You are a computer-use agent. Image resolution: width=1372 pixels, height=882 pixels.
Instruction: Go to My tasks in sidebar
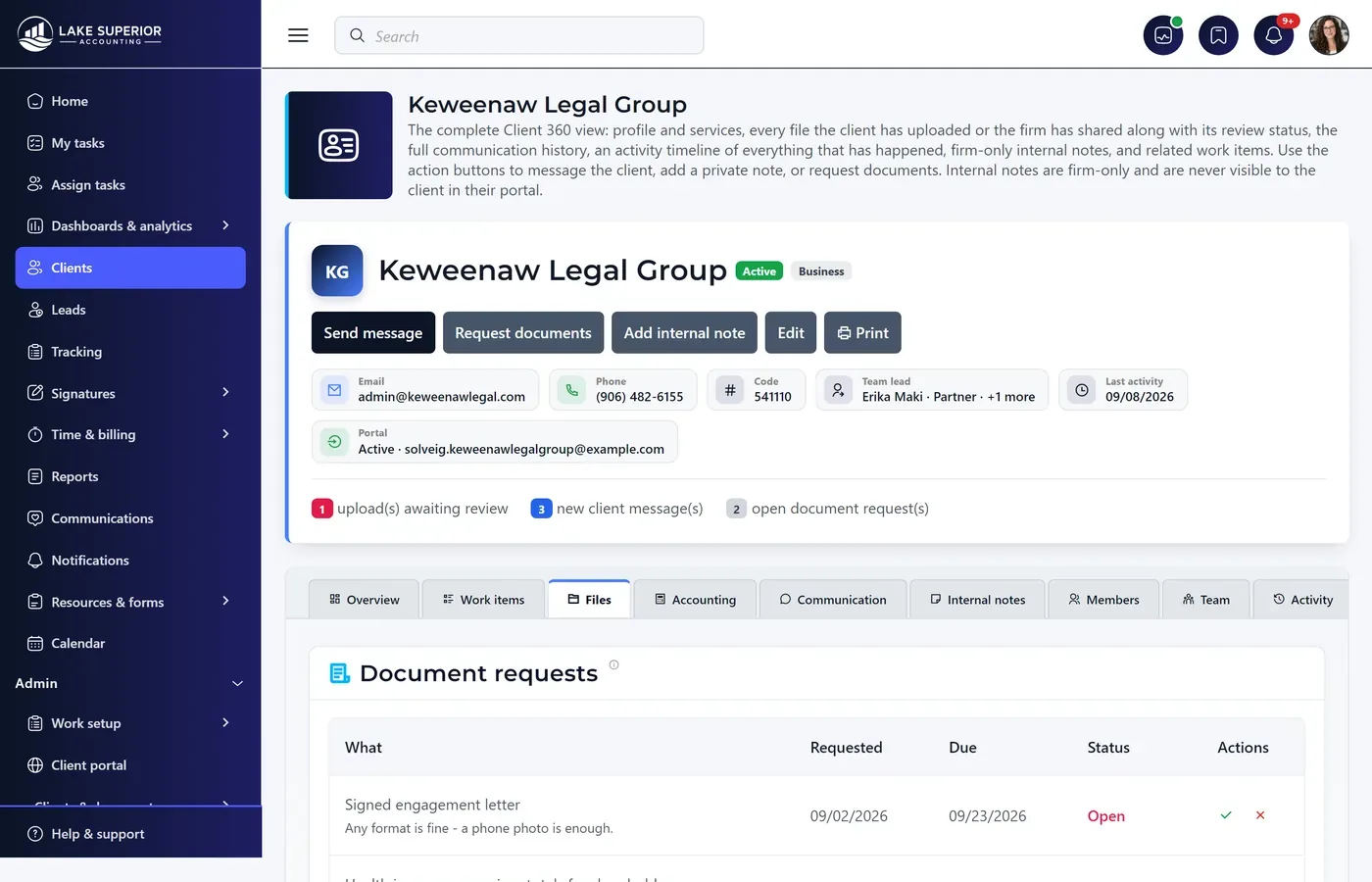[130, 143]
